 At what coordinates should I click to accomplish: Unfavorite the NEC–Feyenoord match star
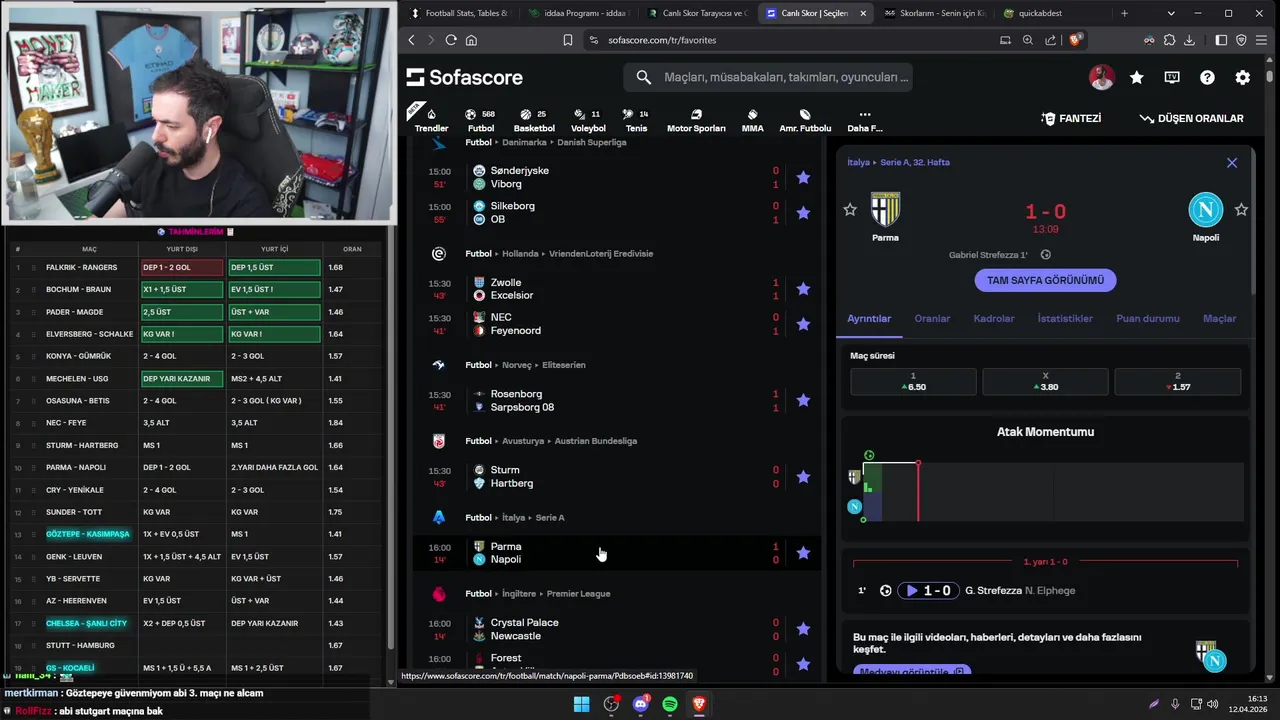pyautogui.click(x=803, y=324)
